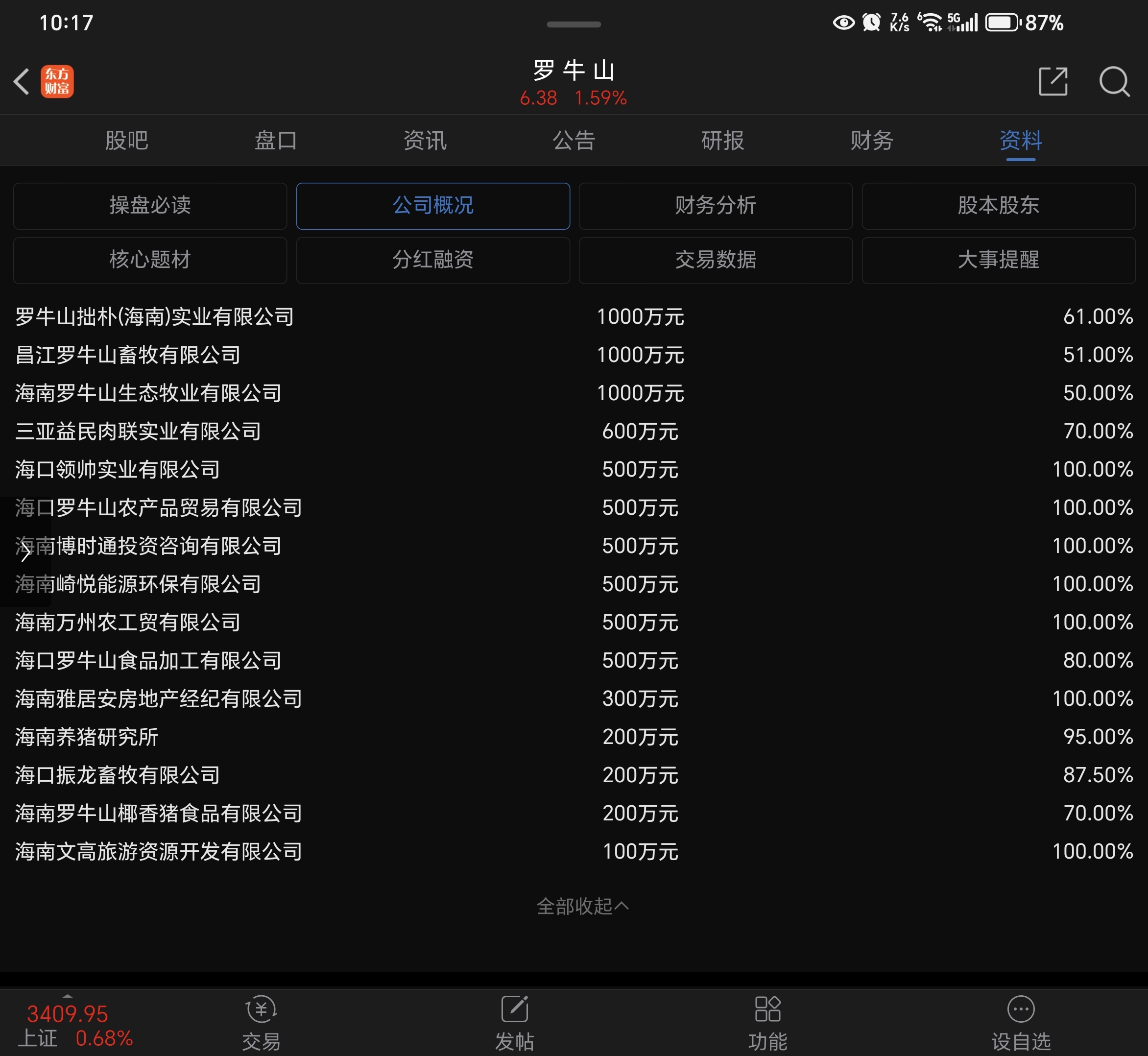Select row 罗牛山拙朴(海南)实业有限公司
Image resolution: width=1148 pixels, height=1056 pixels.
click(x=574, y=316)
